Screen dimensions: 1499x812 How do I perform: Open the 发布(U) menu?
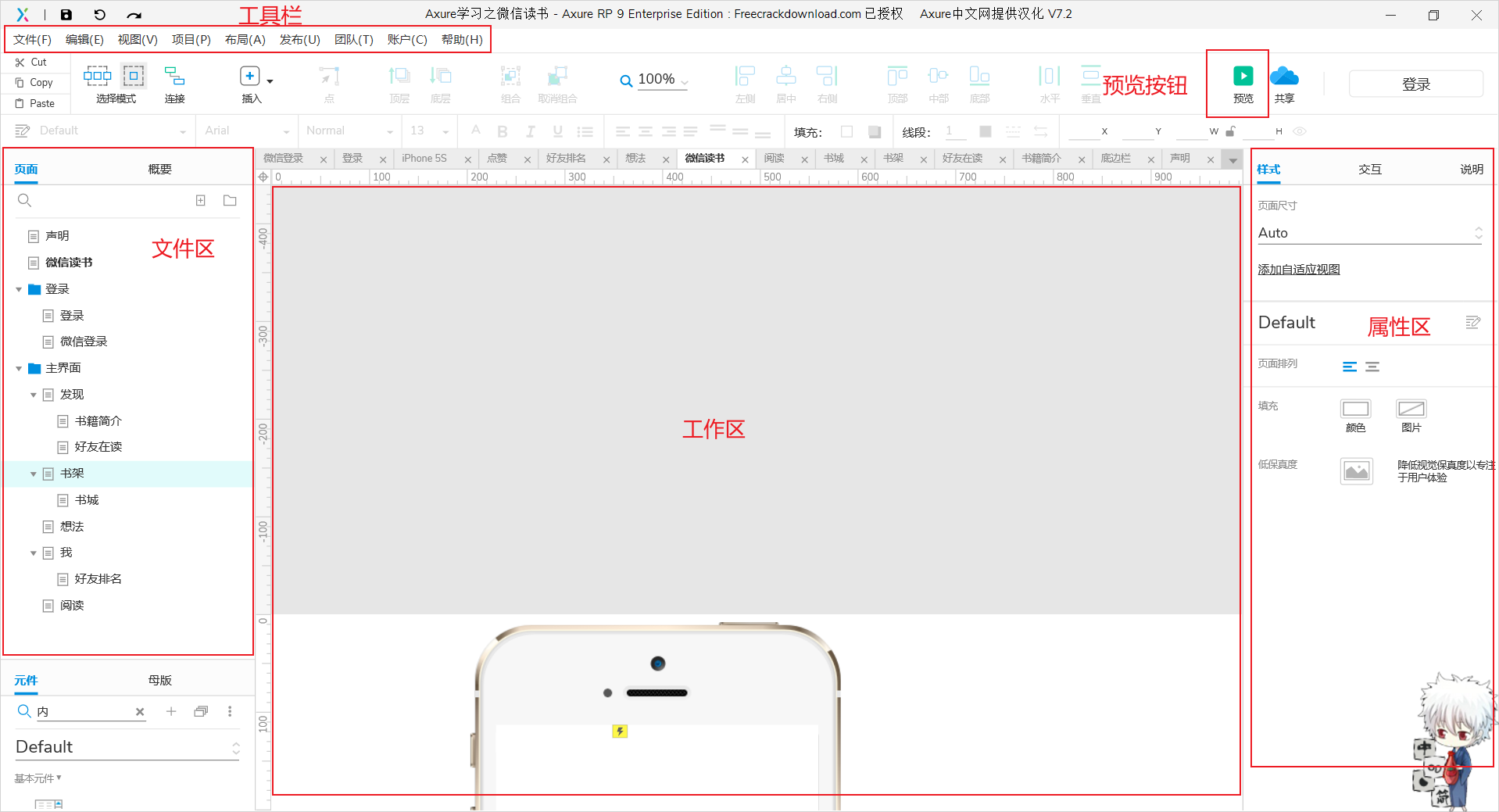[300, 40]
